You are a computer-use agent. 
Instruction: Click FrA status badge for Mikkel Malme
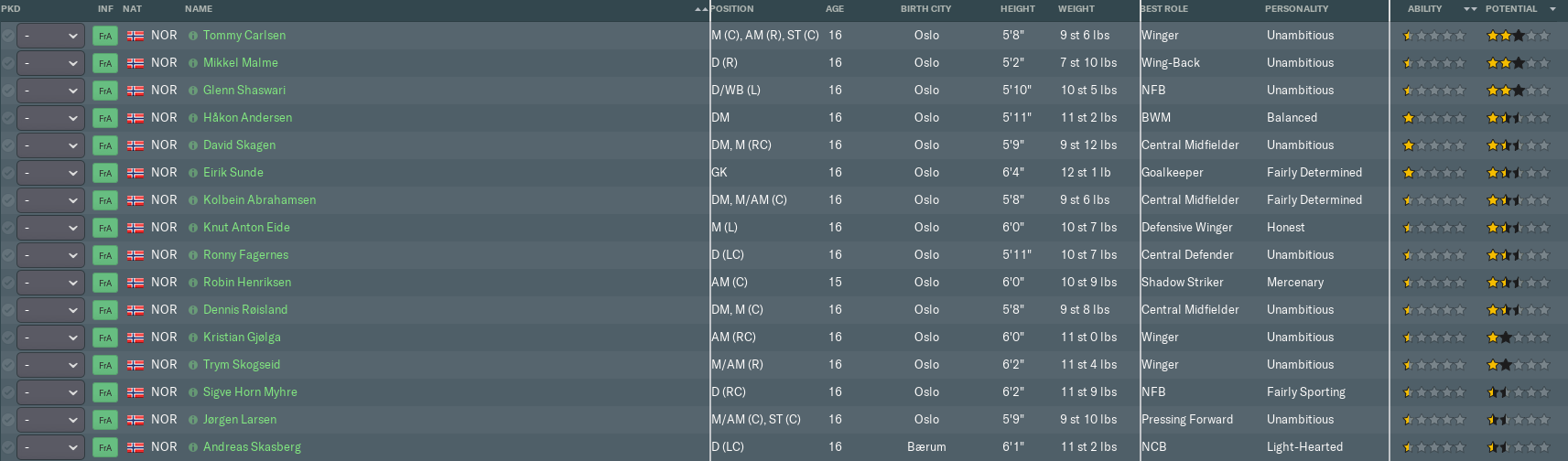[105, 63]
